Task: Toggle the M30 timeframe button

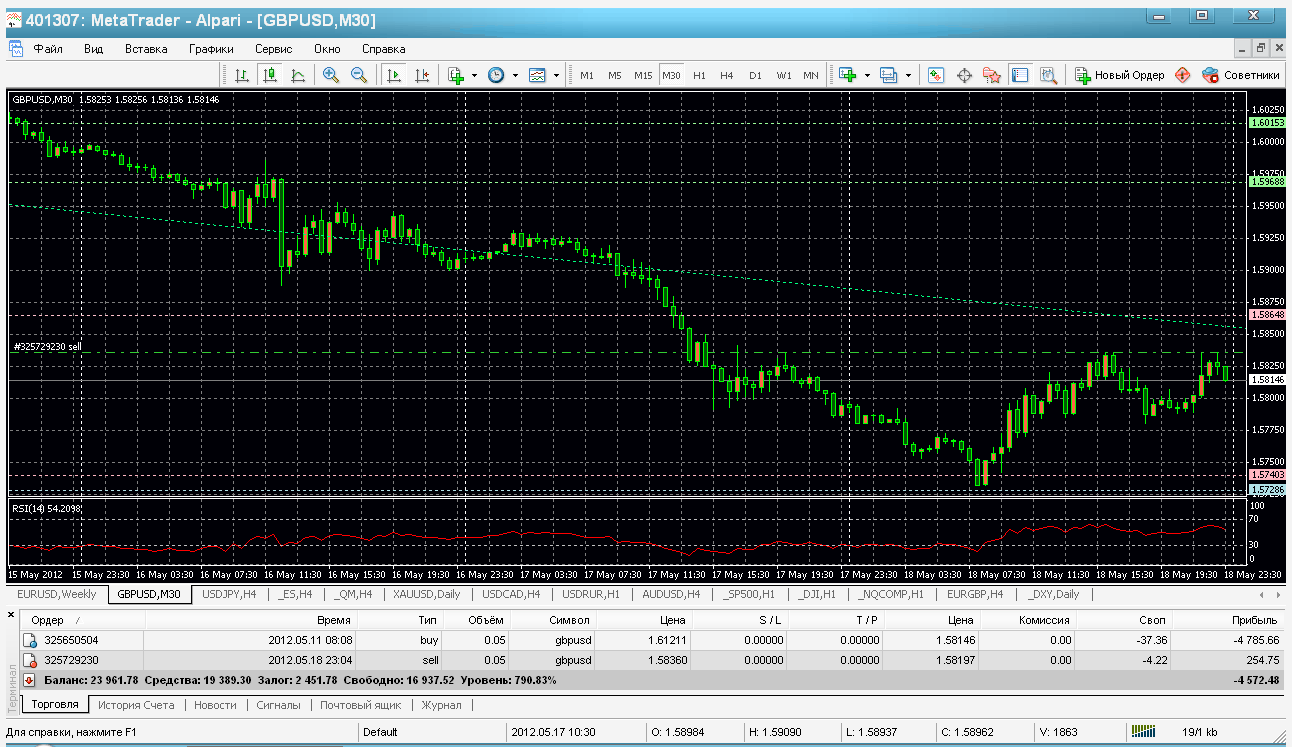Action: (x=671, y=75)
